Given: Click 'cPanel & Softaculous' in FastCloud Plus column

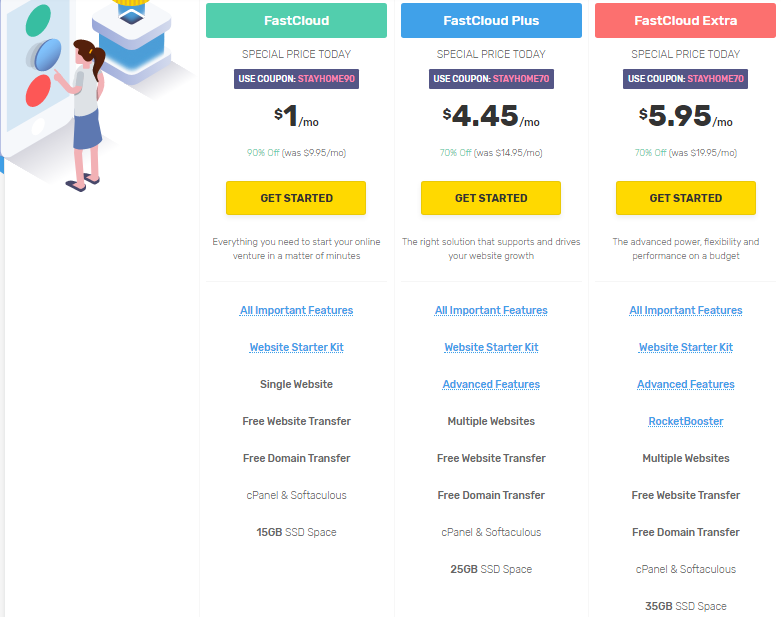Looking at the screenshot, I should point(491,532).
